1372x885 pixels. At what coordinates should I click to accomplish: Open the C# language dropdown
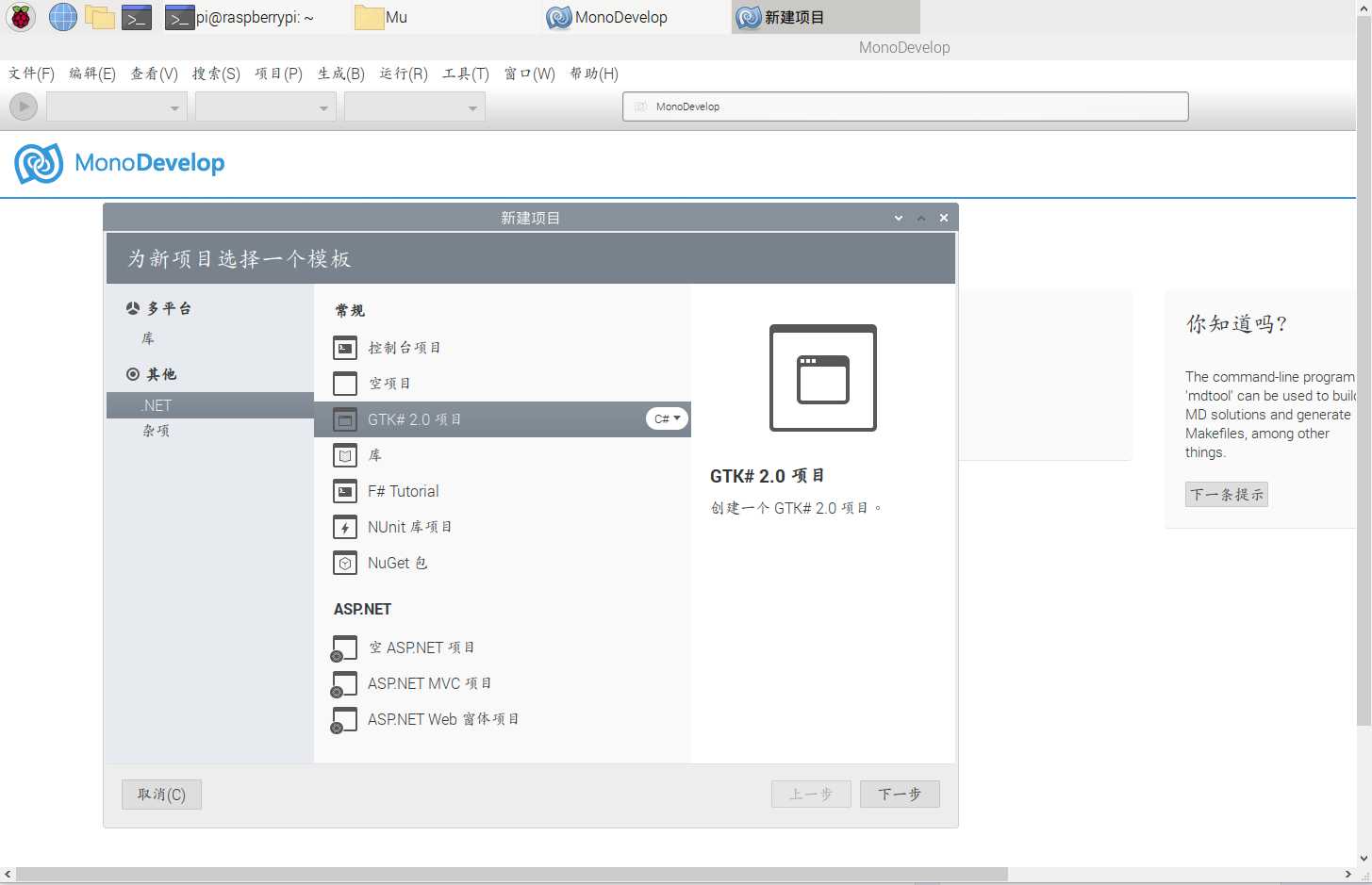pyautogui.click(x=667, y=418)
